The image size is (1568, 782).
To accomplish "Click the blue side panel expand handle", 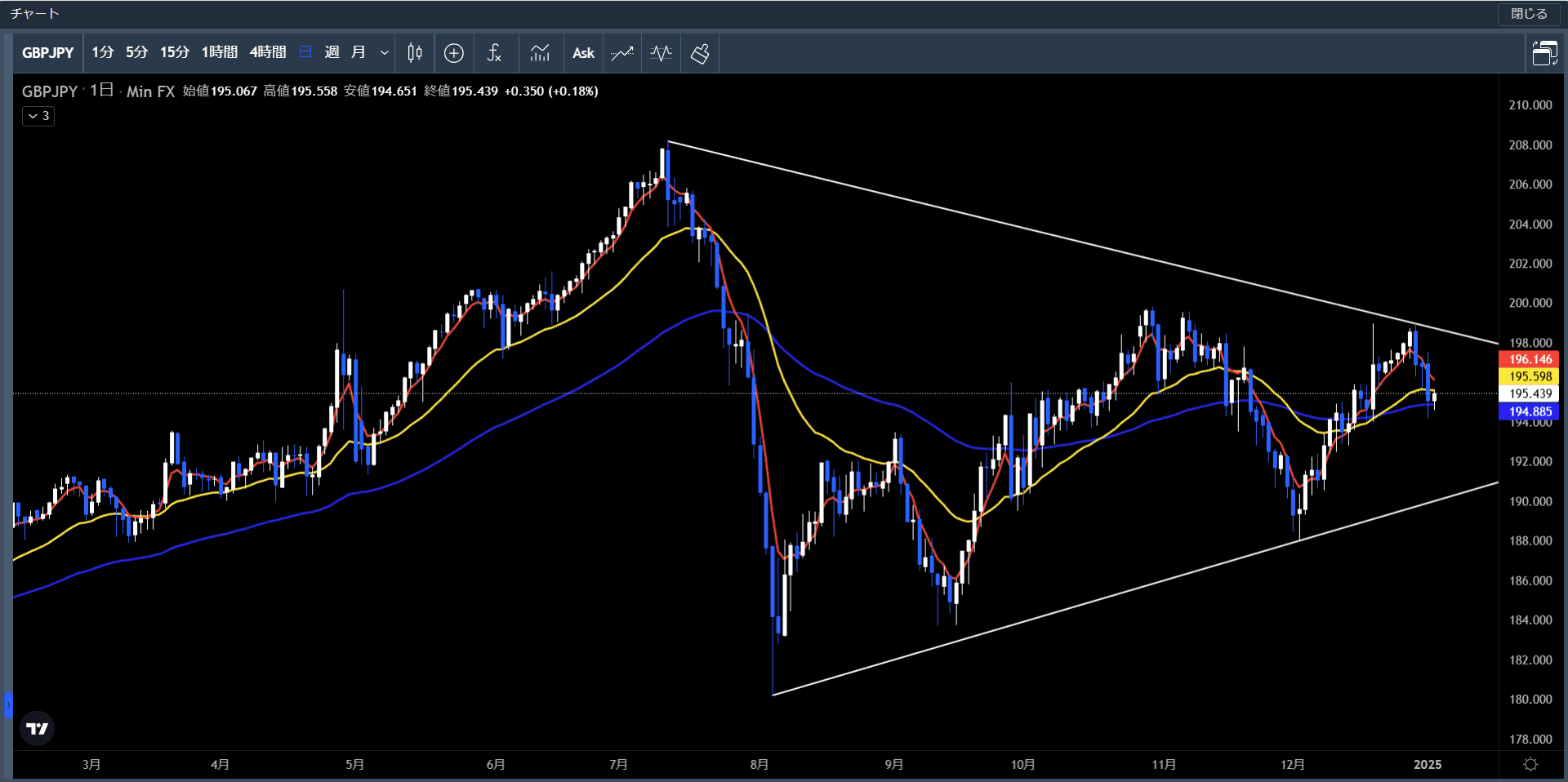I will (8, 704).
